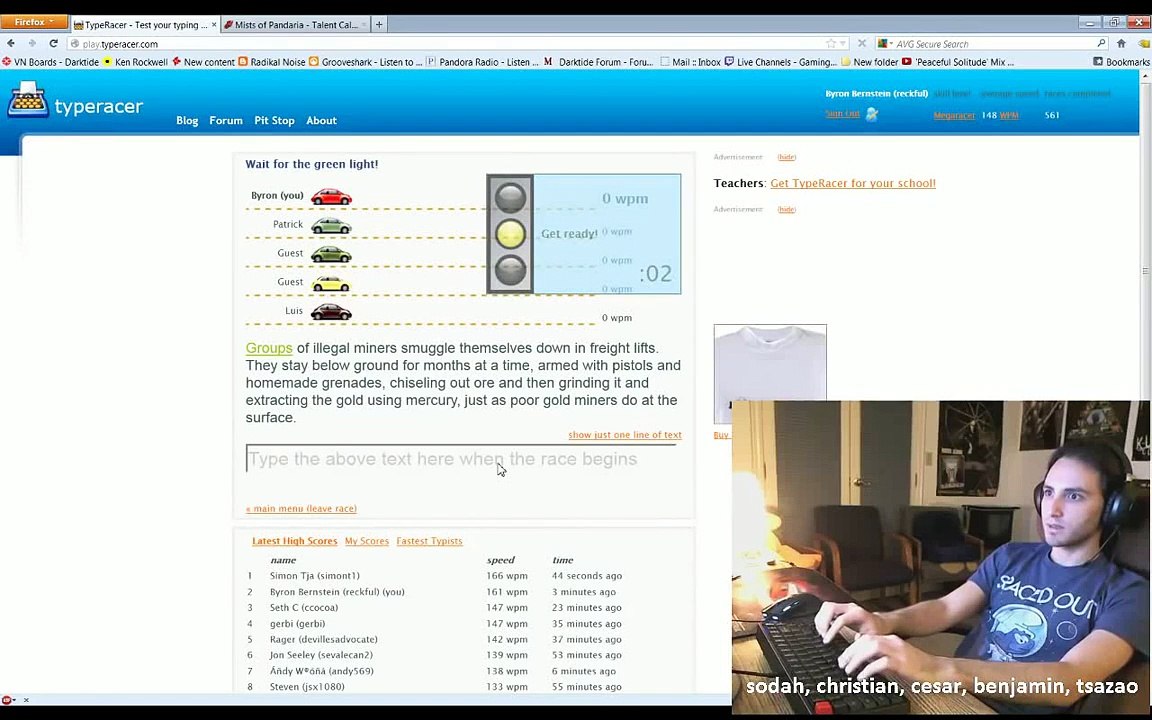Click Patrick's light green car
Screen dimensions: 1152x720
[x=331, y=226]
